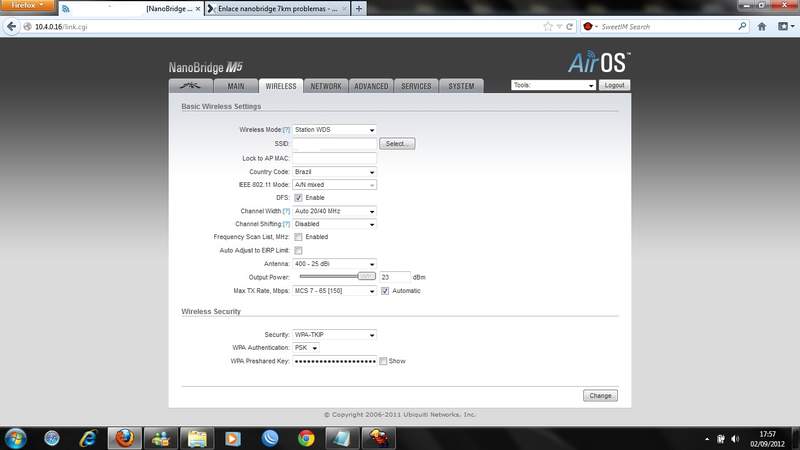Open the Channel Shifting help link

[286, 224]
